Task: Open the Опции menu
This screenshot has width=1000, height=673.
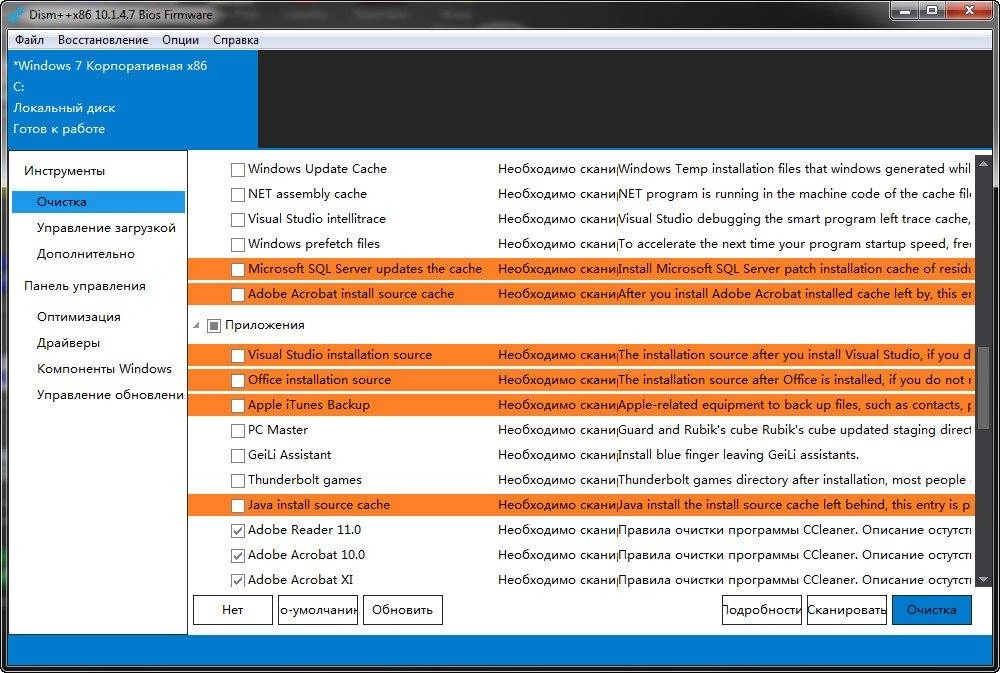Action: coord(180,40)
